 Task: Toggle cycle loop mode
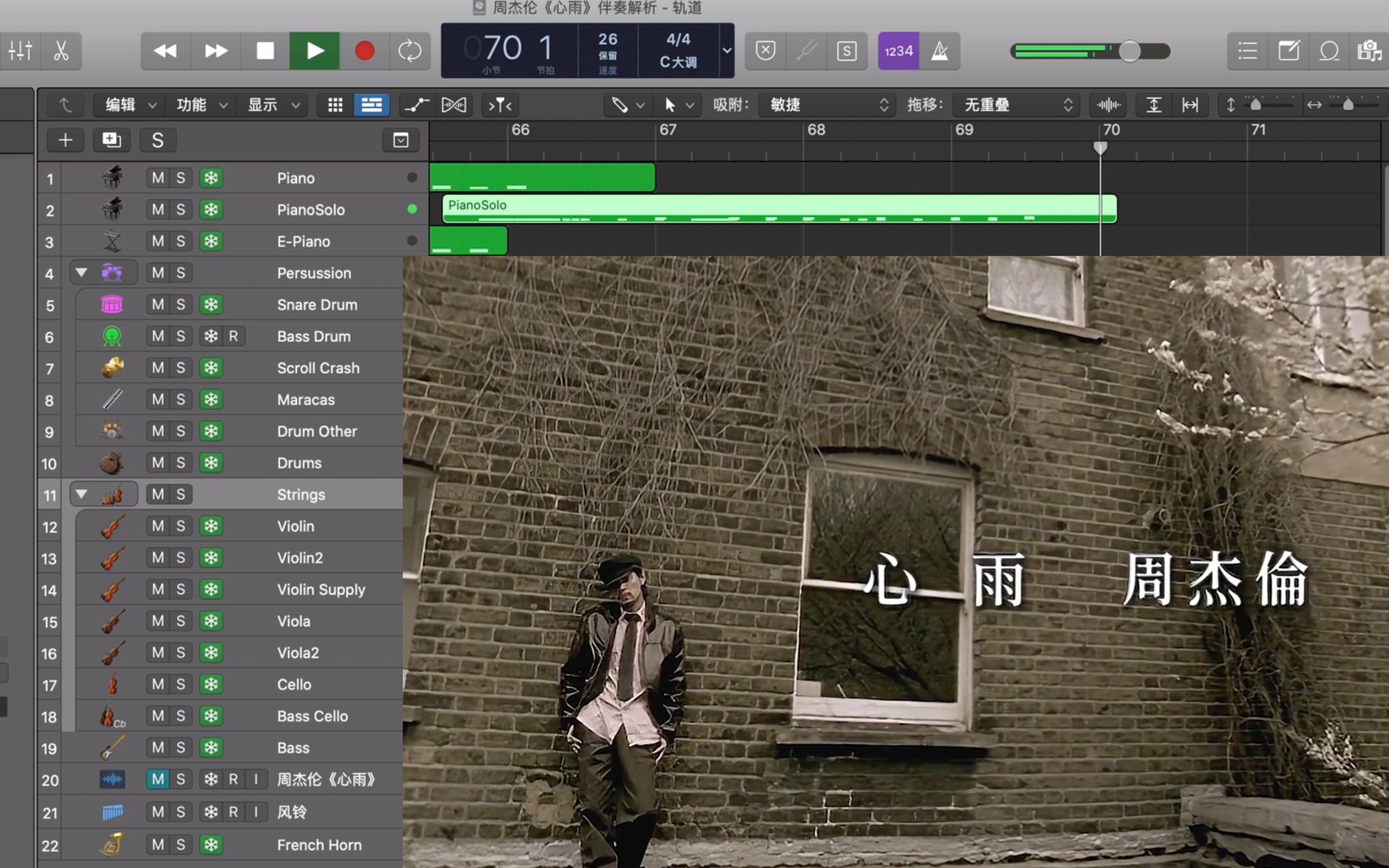click(410, 51)
